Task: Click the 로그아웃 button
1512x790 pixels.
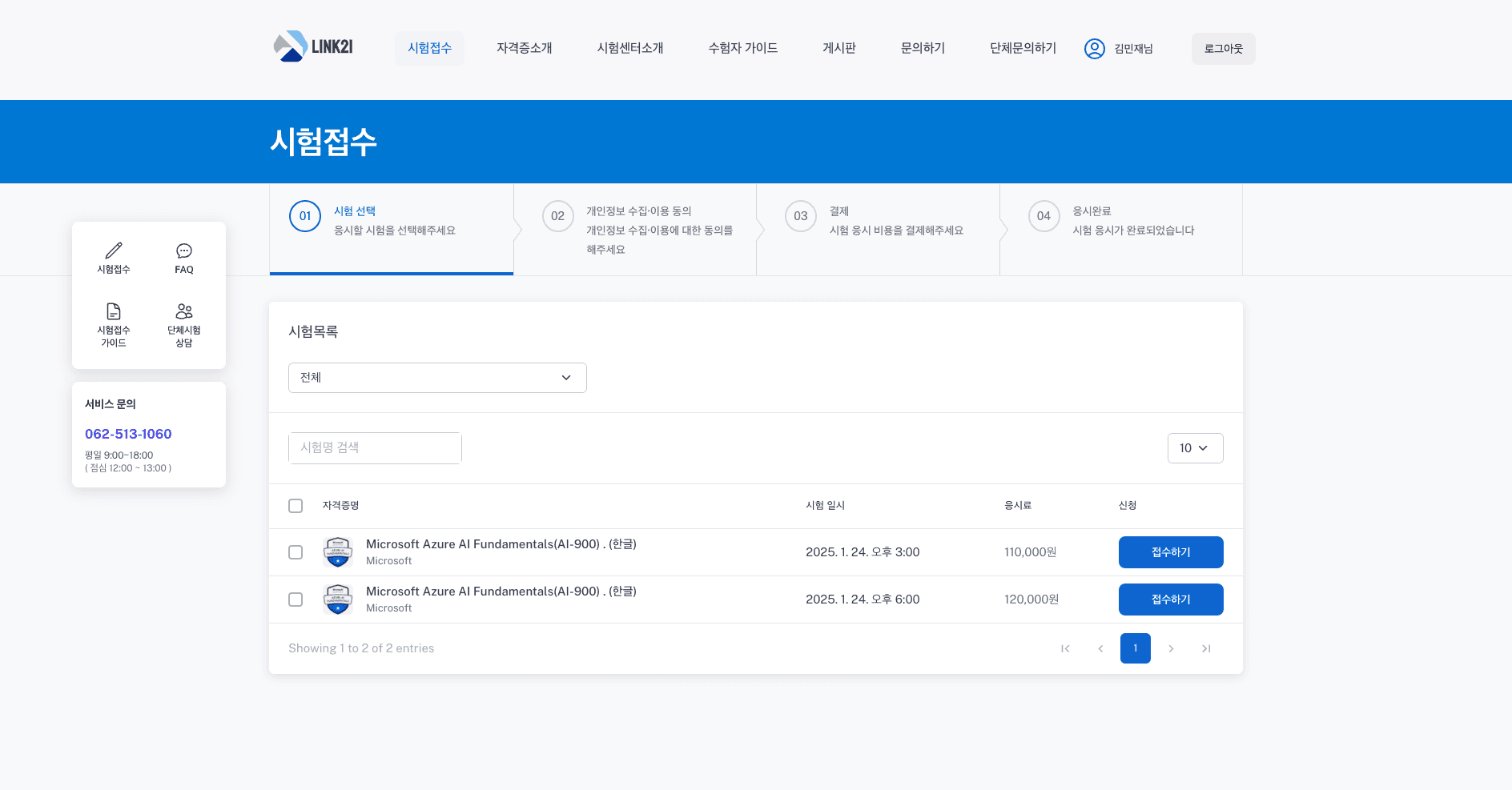Action: pyautogui.click(x=1224, y=49)
